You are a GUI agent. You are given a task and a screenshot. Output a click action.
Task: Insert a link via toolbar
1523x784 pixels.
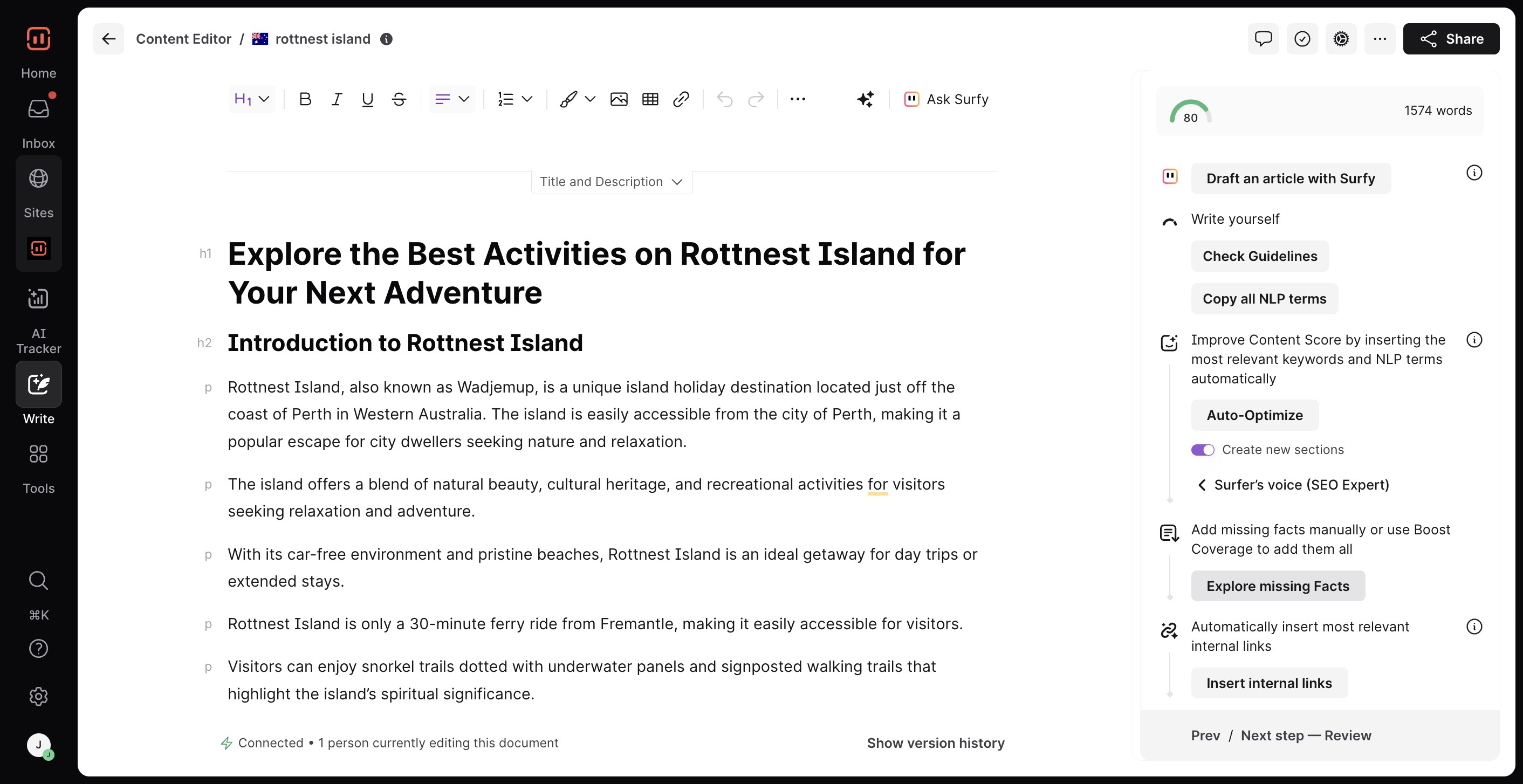[681, 99]
